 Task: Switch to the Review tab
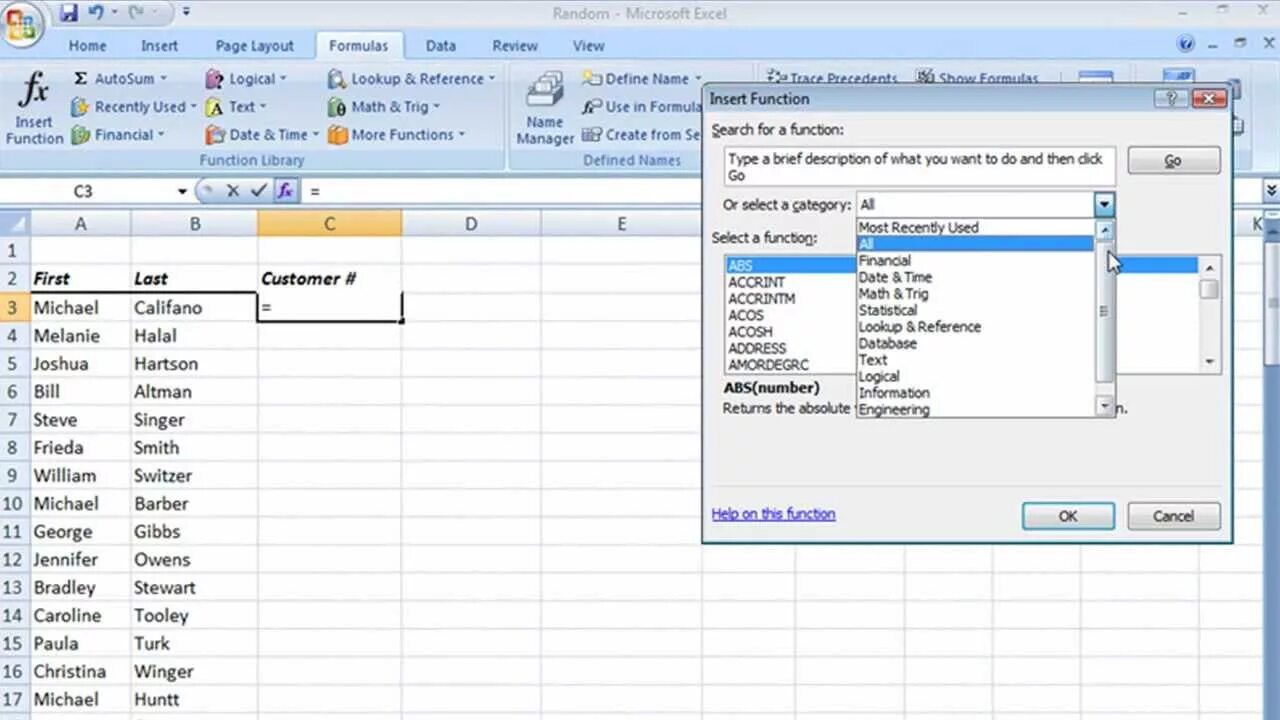pyautogui.click(x=515, y=46)
